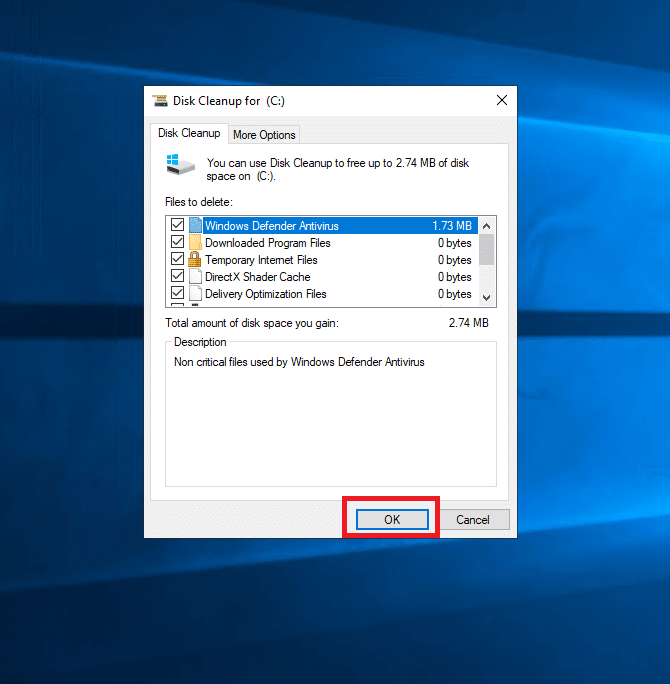Select the Temporary Internet Files entry
Viewport: 670px width, 684px height.
click(322, 260)
